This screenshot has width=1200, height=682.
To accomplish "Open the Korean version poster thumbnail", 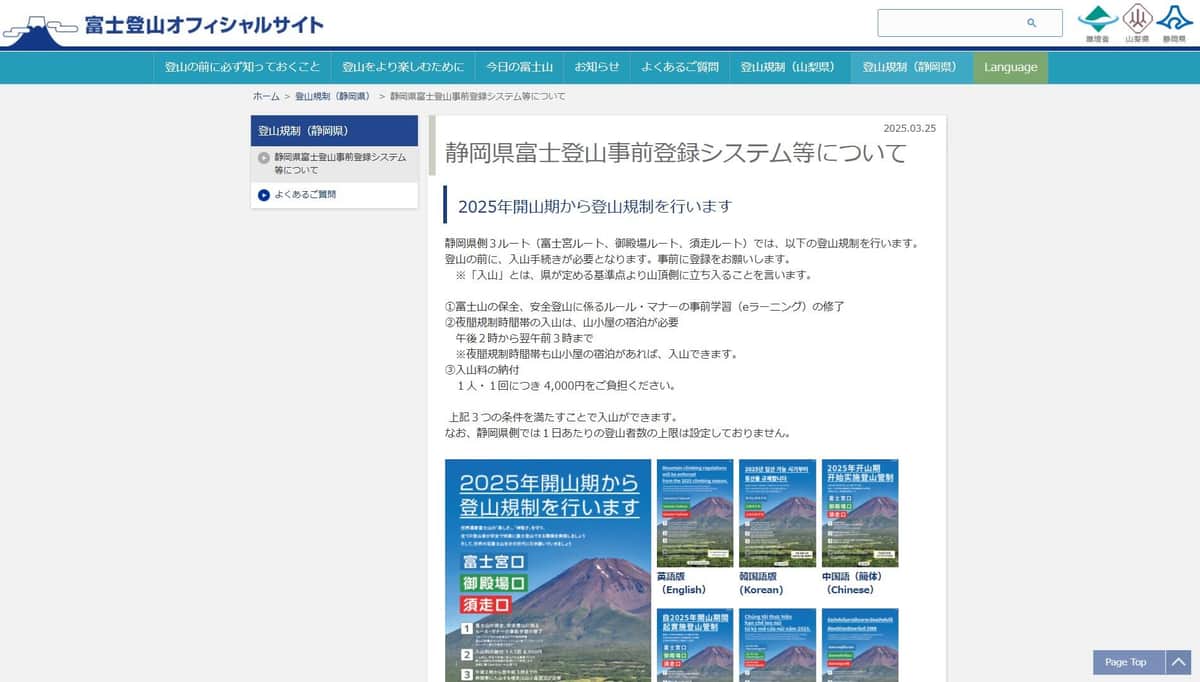I will click(x=778, y=512).
